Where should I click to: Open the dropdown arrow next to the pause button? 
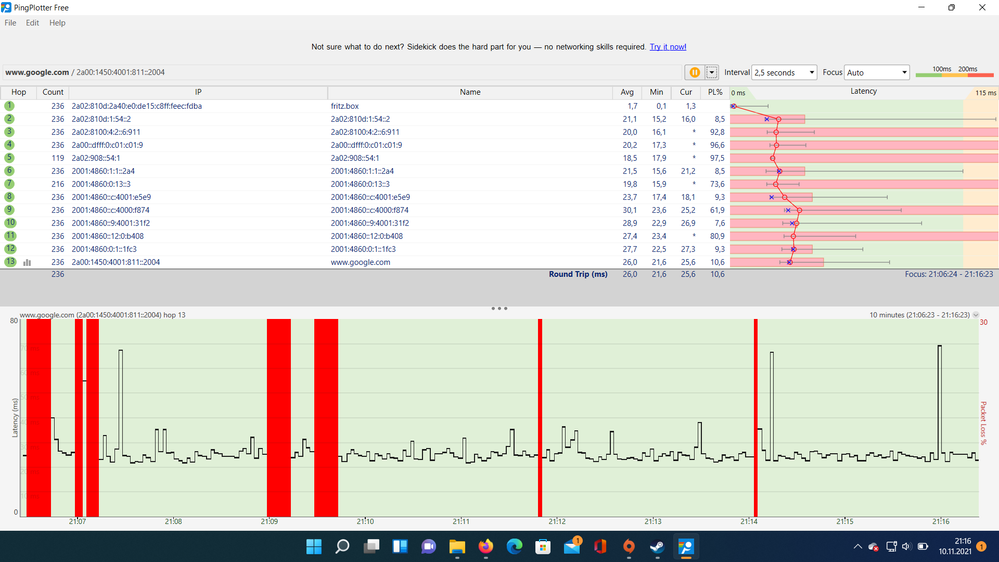point(712,73)
